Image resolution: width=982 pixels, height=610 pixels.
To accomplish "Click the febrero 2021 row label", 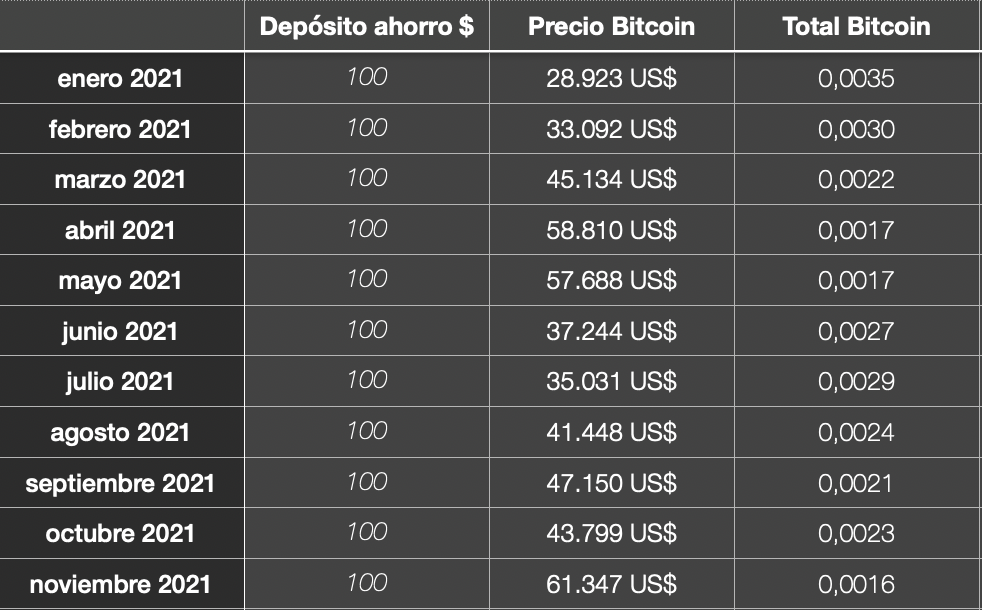I will coord(121,128).
